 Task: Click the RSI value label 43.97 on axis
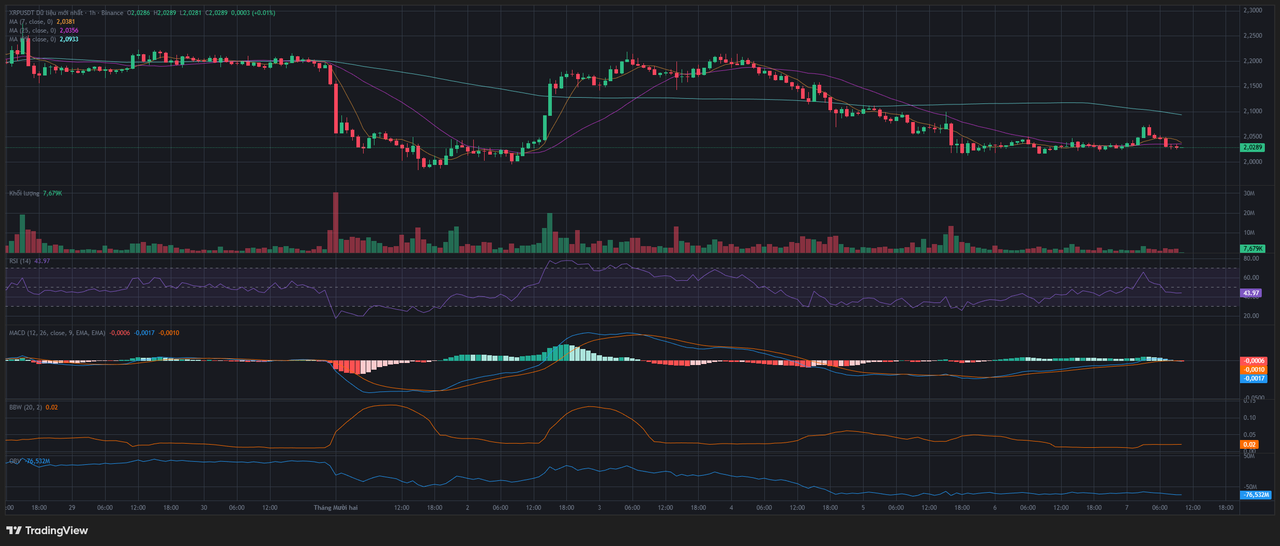point(1251,292)
